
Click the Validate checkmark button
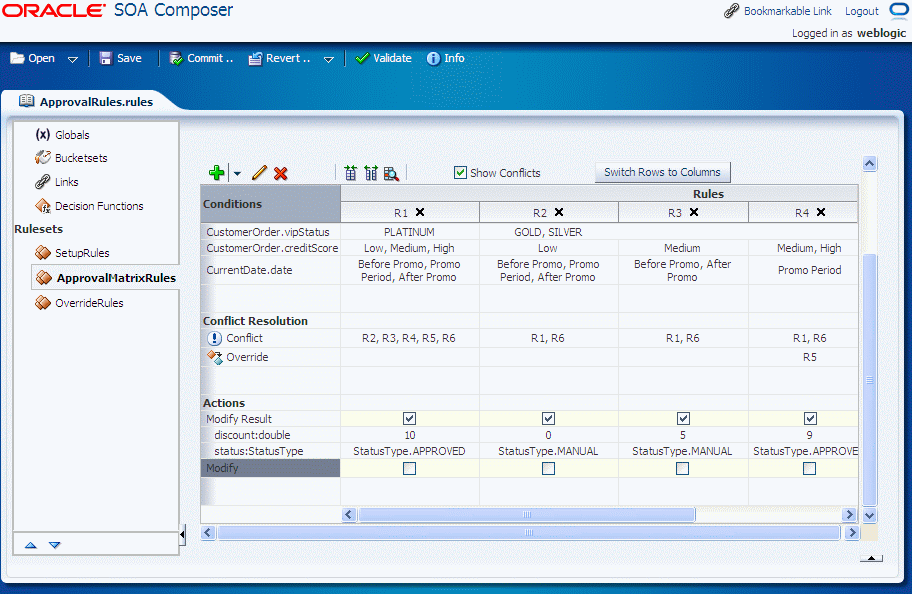tap(383, 58)
